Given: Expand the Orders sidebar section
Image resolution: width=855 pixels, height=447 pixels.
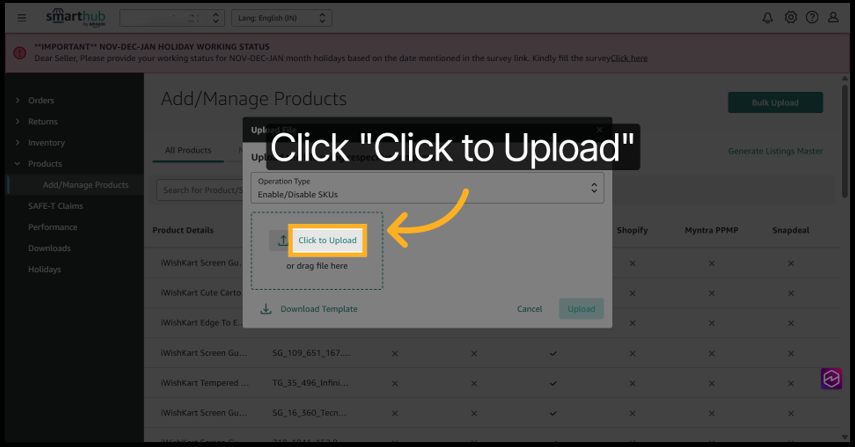Looking at the screenshot, I should (x=41, y=101).
